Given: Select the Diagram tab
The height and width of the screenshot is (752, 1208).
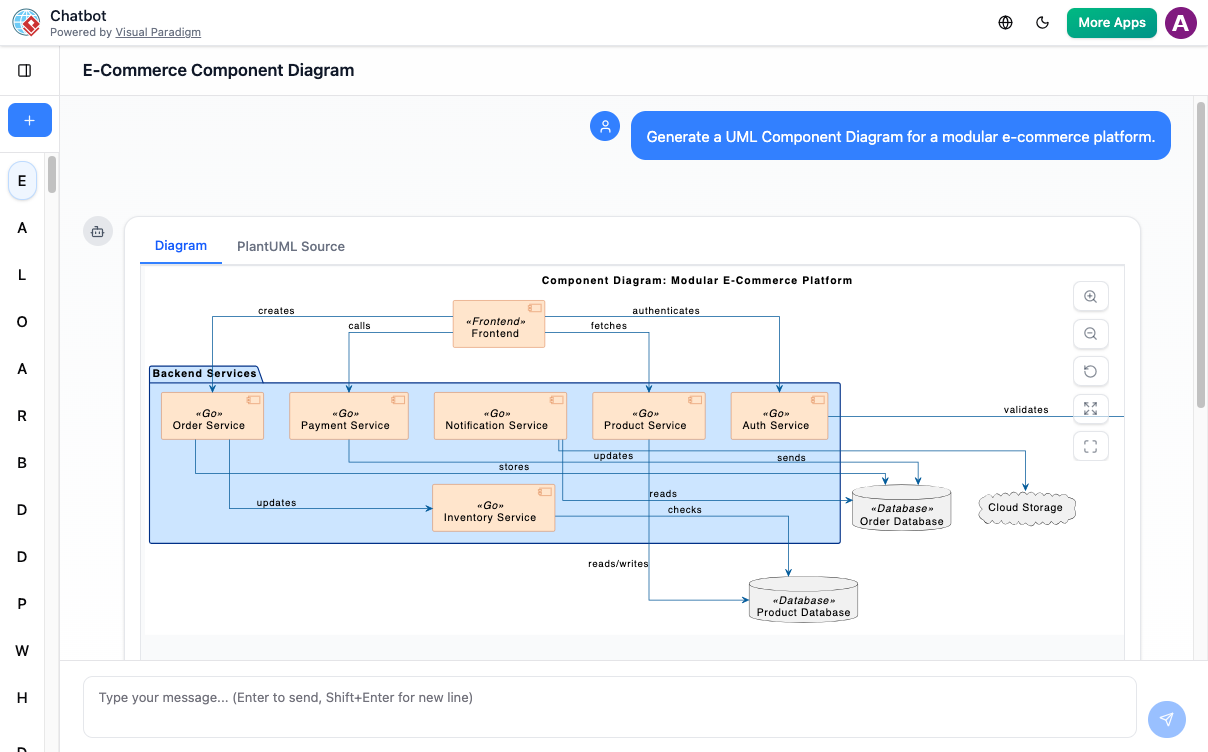Looking at the screenshot, I should pyautogui.click(x=180, y=246).
